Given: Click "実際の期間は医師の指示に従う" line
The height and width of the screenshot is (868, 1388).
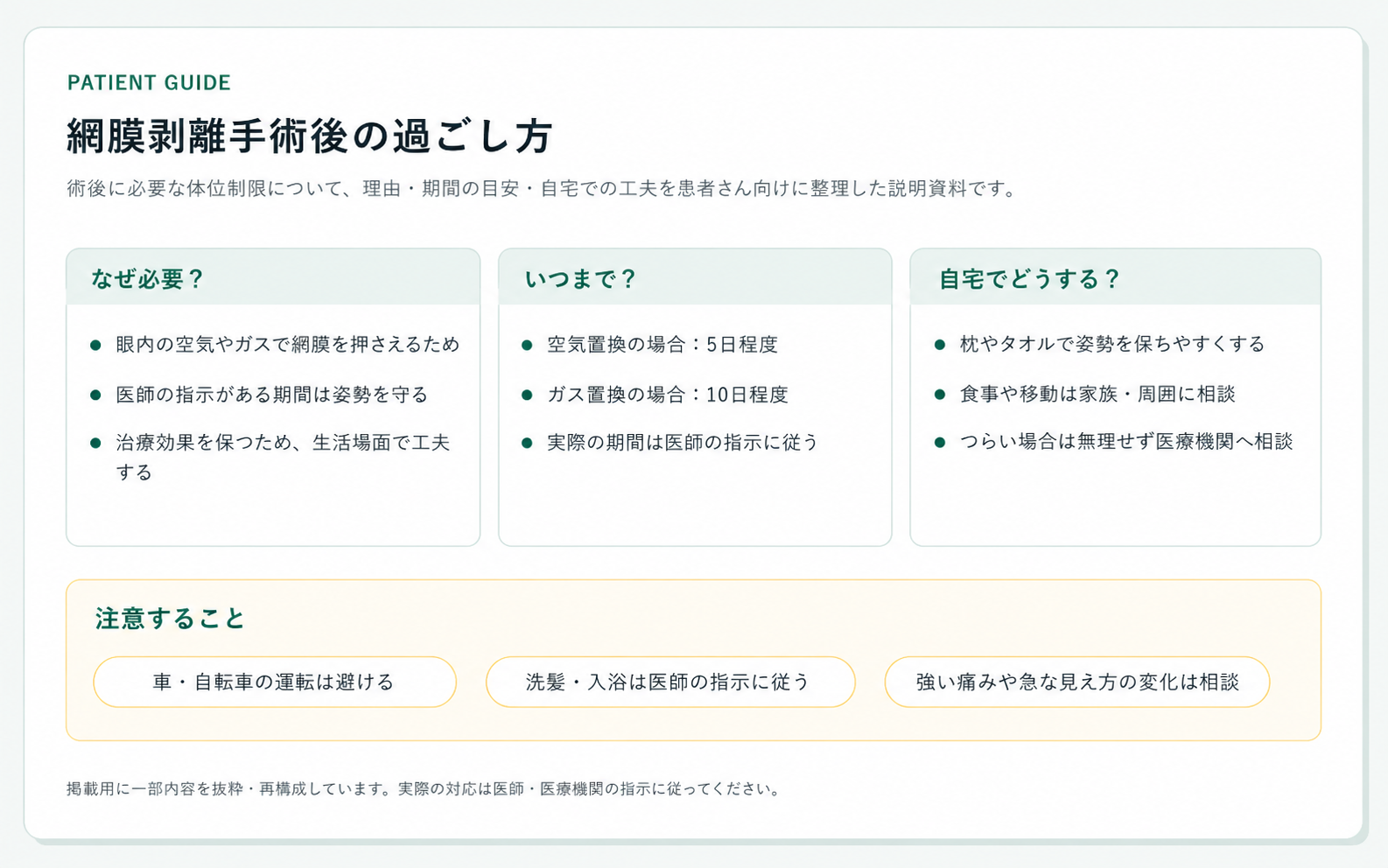Looking at the screenshot, I should (x=683, y=443).
